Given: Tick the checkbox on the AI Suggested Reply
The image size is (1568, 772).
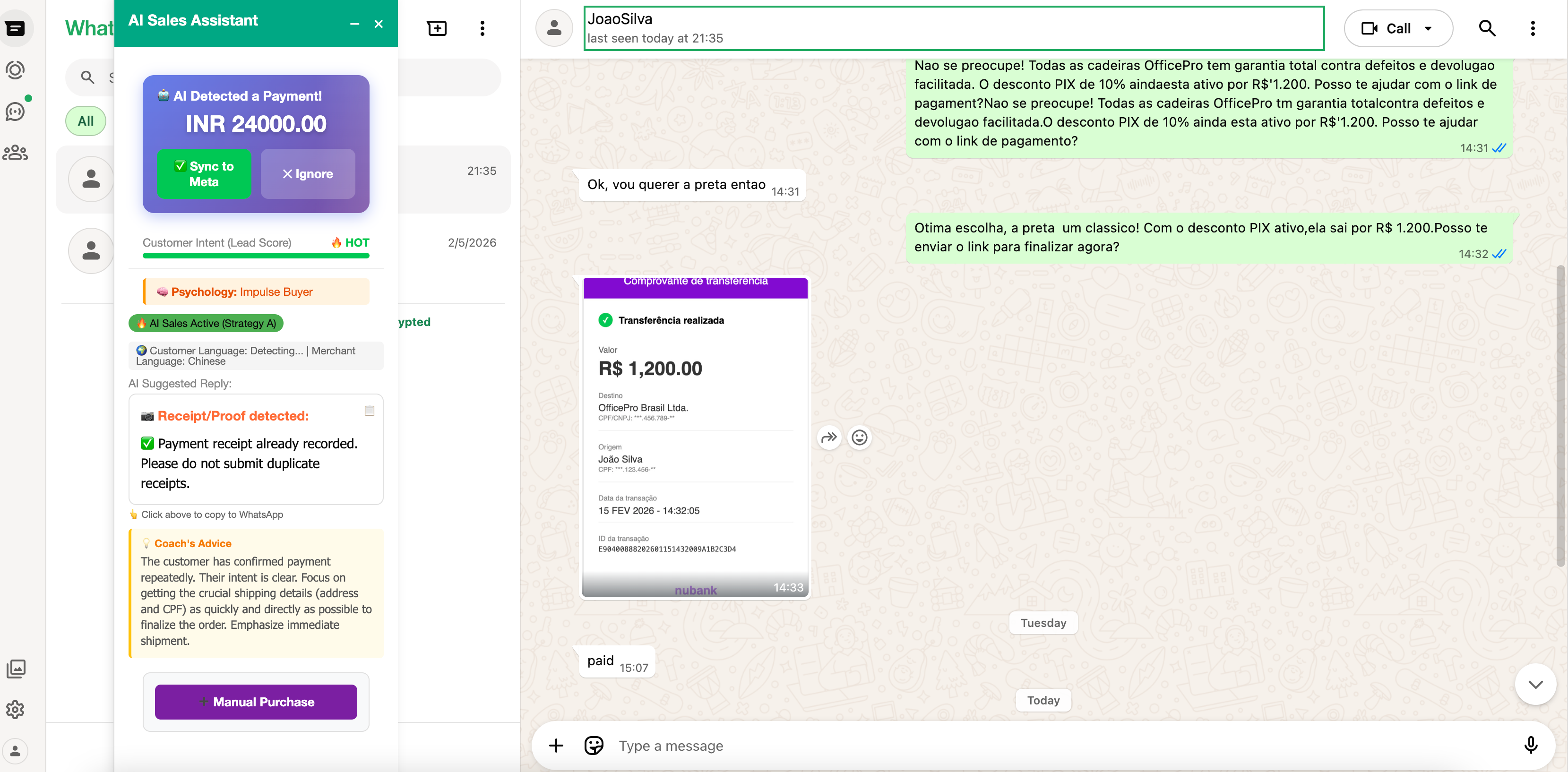Looking at the screenshot, I should (370, 411).
